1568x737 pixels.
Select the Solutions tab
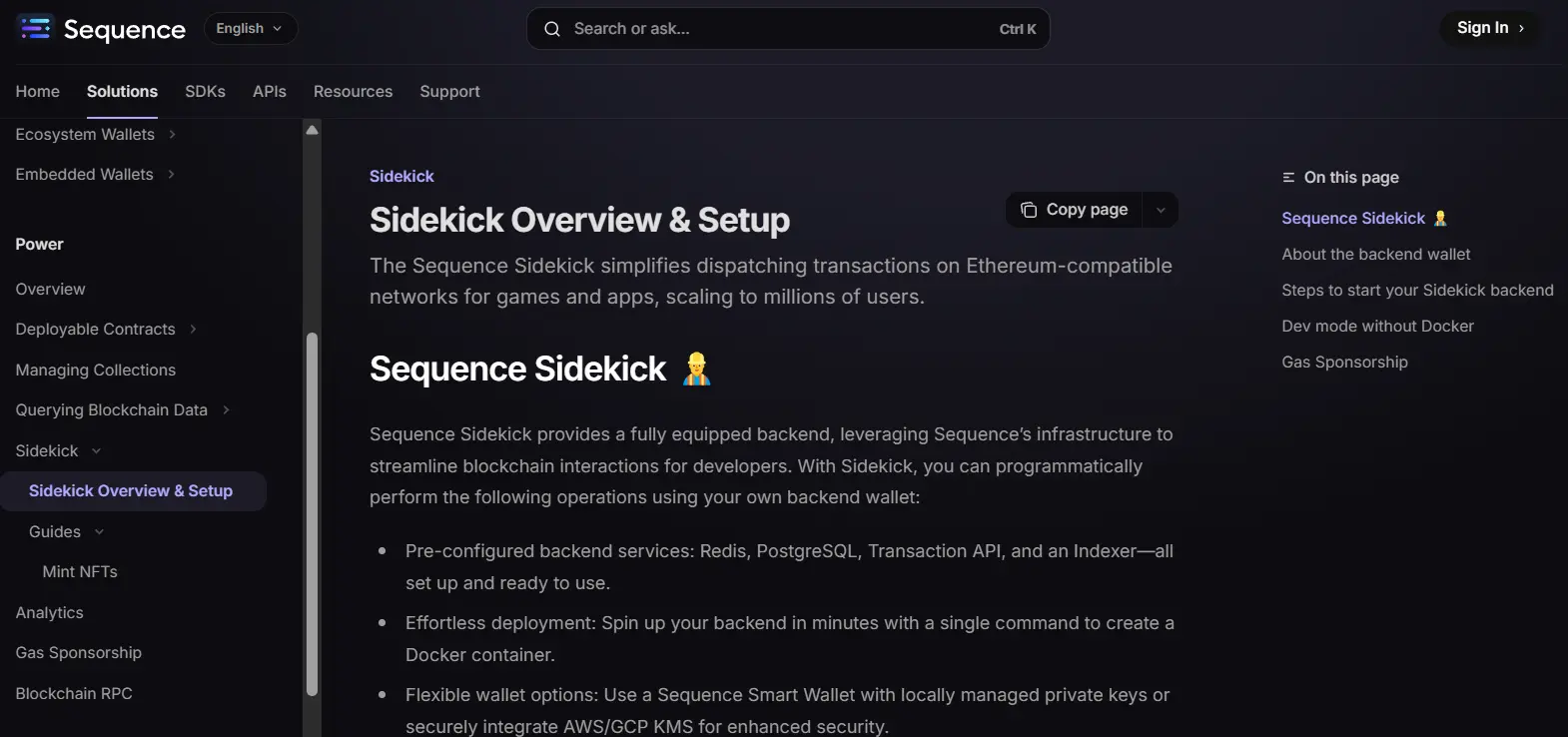pyautogui.click(x=122, y=91)
